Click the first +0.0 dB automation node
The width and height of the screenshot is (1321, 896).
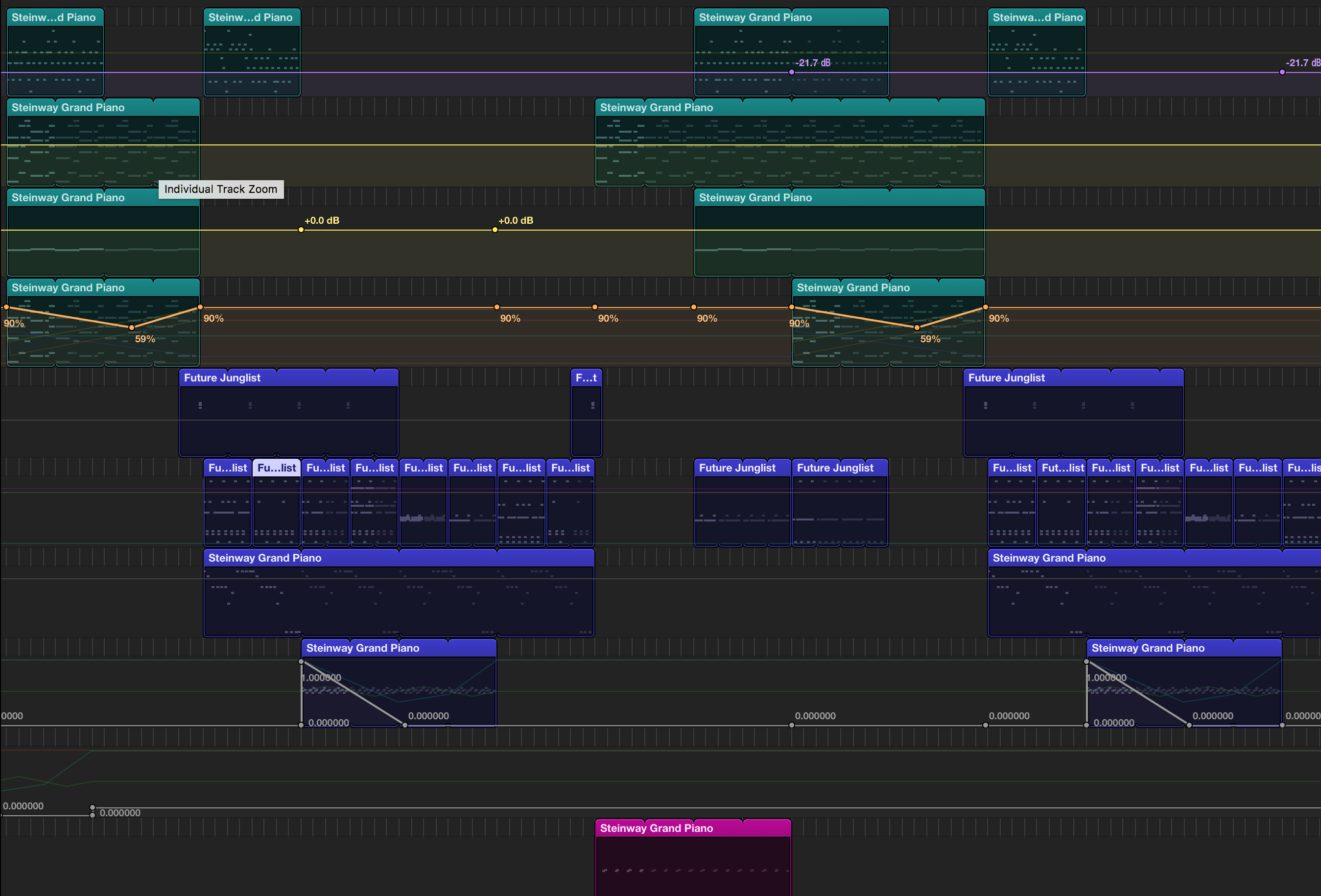301,230
